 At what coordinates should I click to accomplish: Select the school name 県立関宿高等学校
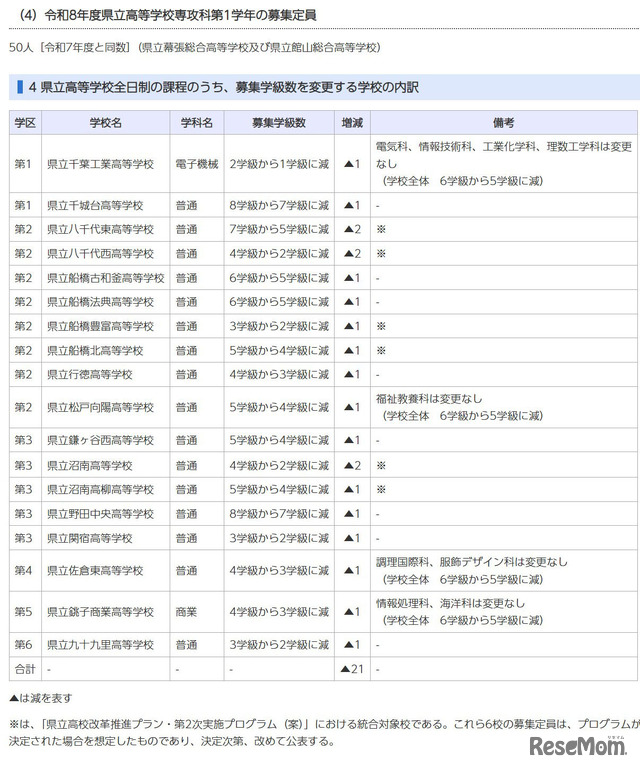[90, 538]
